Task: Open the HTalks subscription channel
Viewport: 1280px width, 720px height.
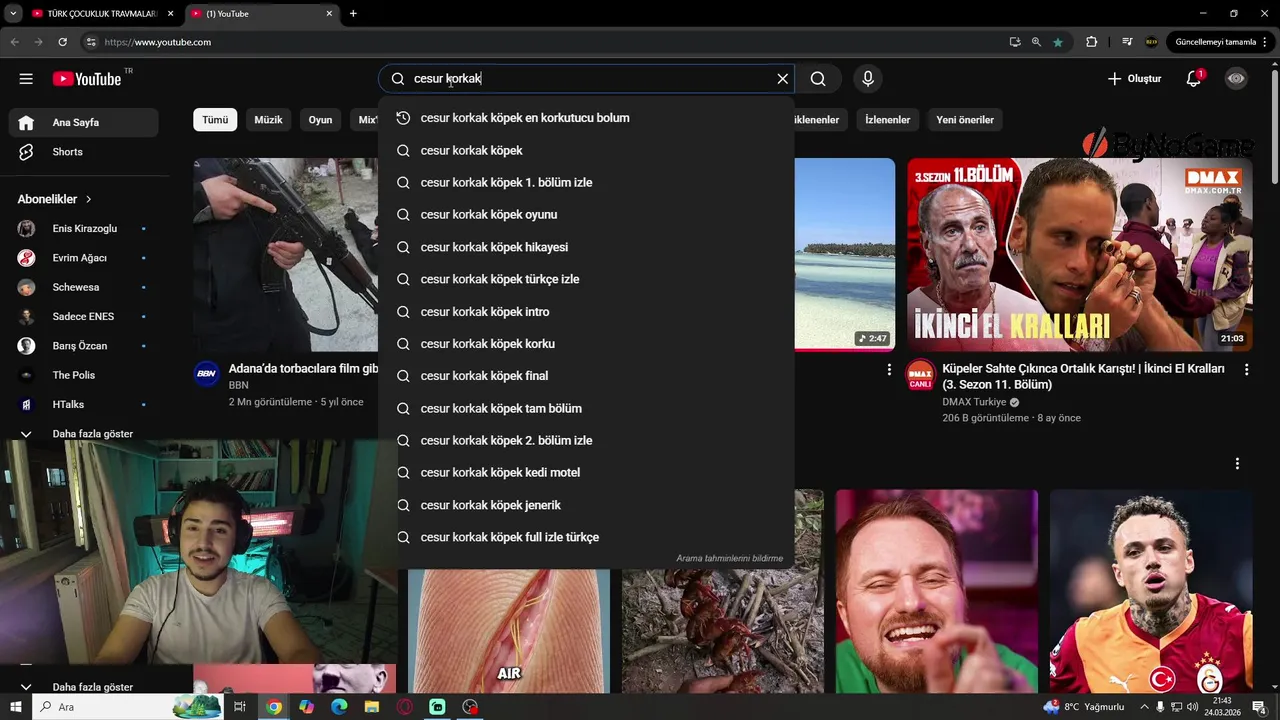Action: (x=84, y=404)
